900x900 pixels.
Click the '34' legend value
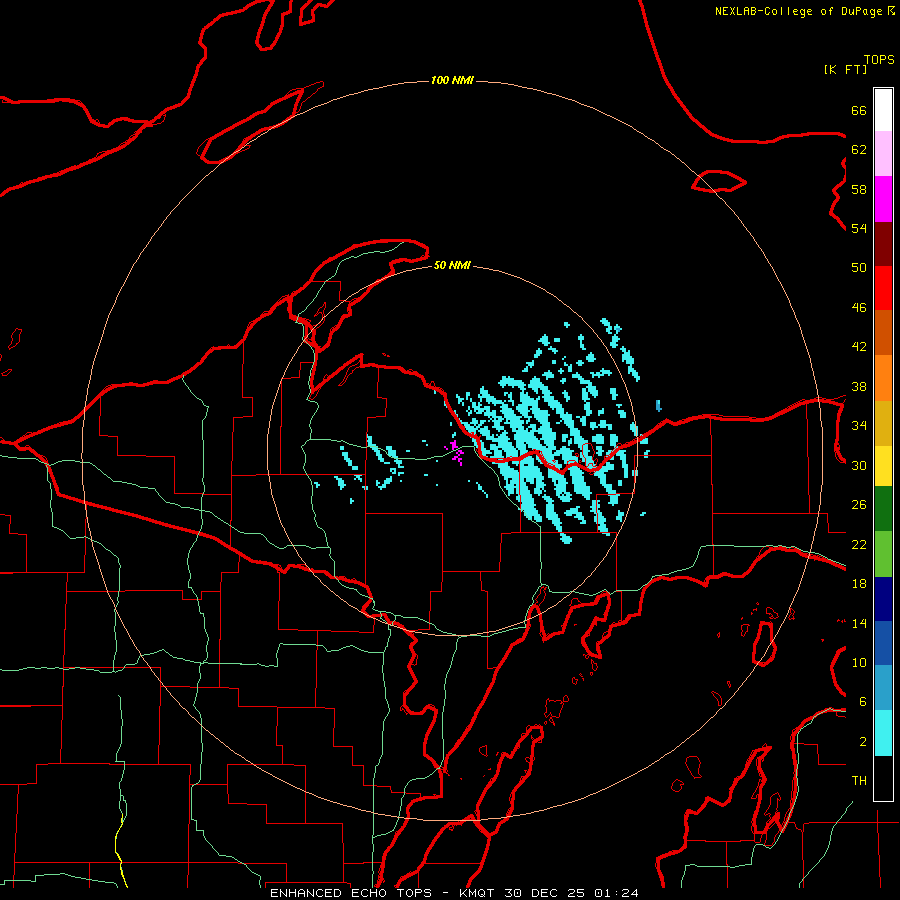(x=859, y=425)
